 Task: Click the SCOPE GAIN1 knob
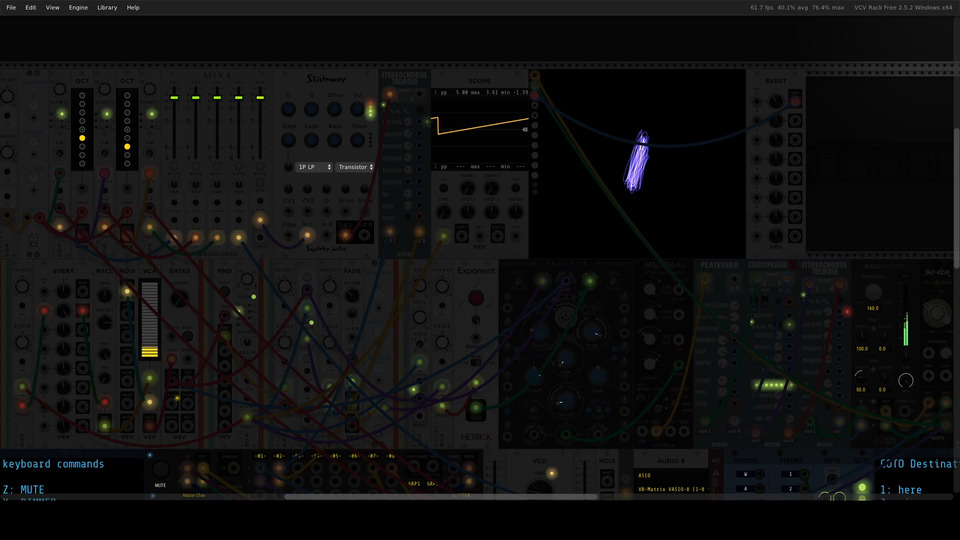(x=467, y=189)
